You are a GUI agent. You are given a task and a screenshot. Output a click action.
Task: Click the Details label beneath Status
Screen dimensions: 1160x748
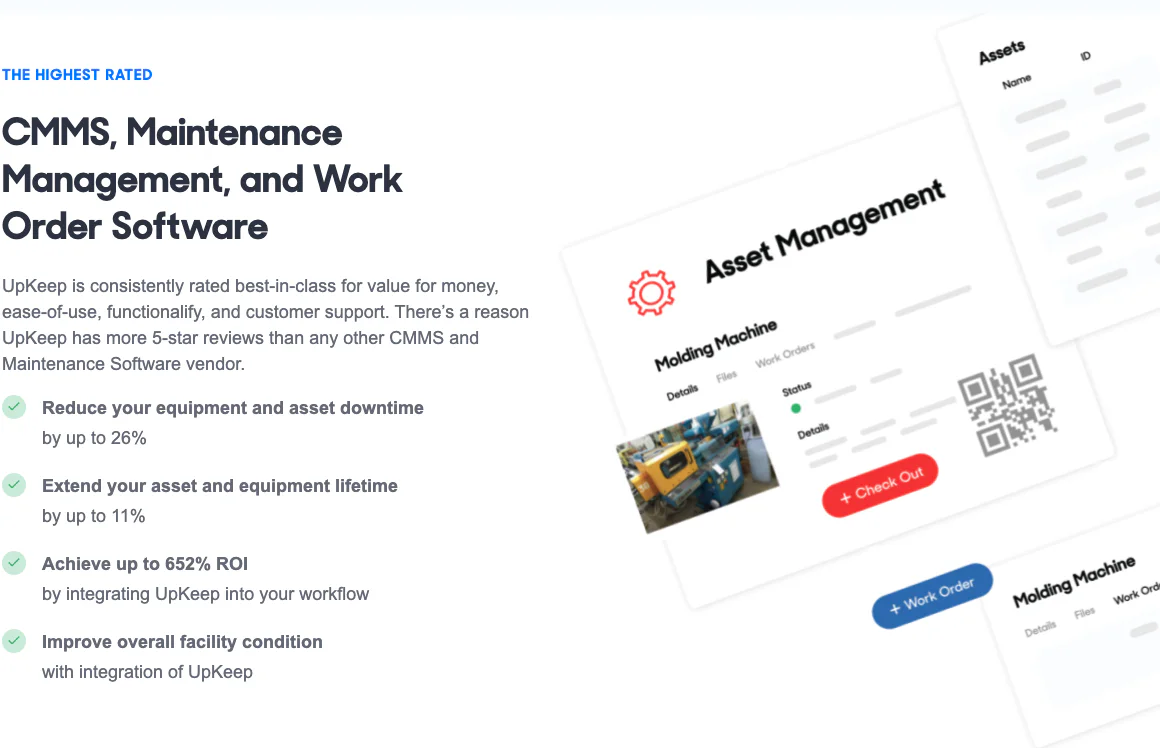tap(813, 431)
